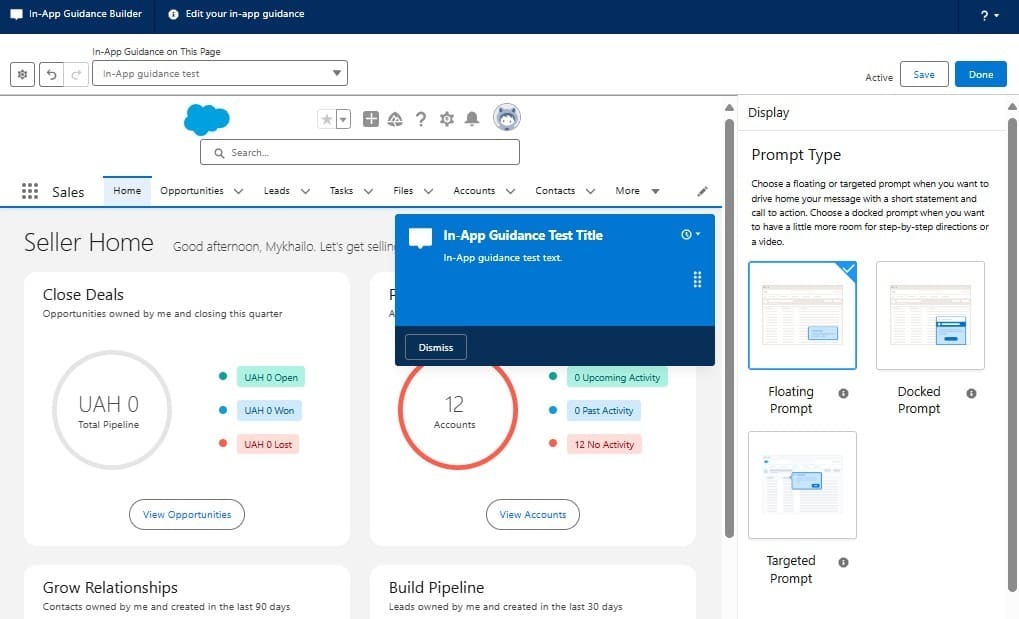The height and width of the screenshot is (619, 1019).
Task: Open the App Launcher dots grid
Action: coord(30,191)
